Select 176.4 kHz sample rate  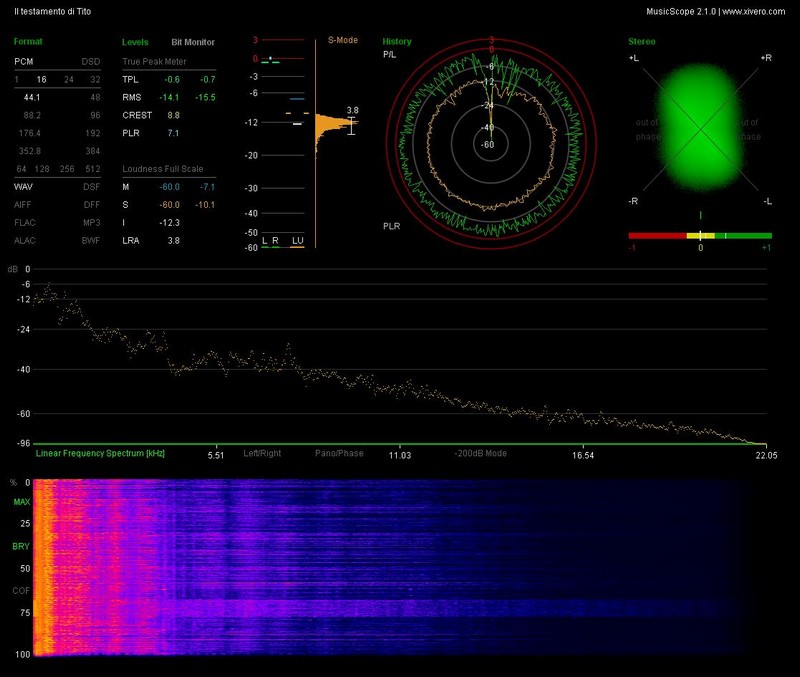click(30, 133)
